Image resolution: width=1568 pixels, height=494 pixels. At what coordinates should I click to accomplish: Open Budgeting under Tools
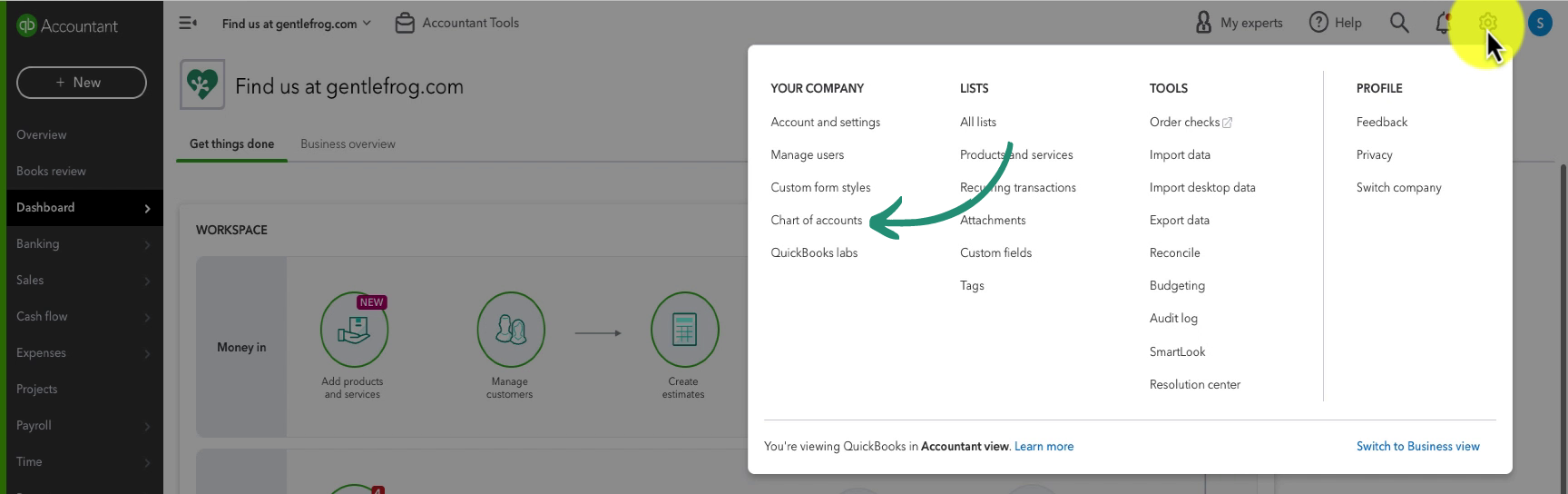[1177, 285]
